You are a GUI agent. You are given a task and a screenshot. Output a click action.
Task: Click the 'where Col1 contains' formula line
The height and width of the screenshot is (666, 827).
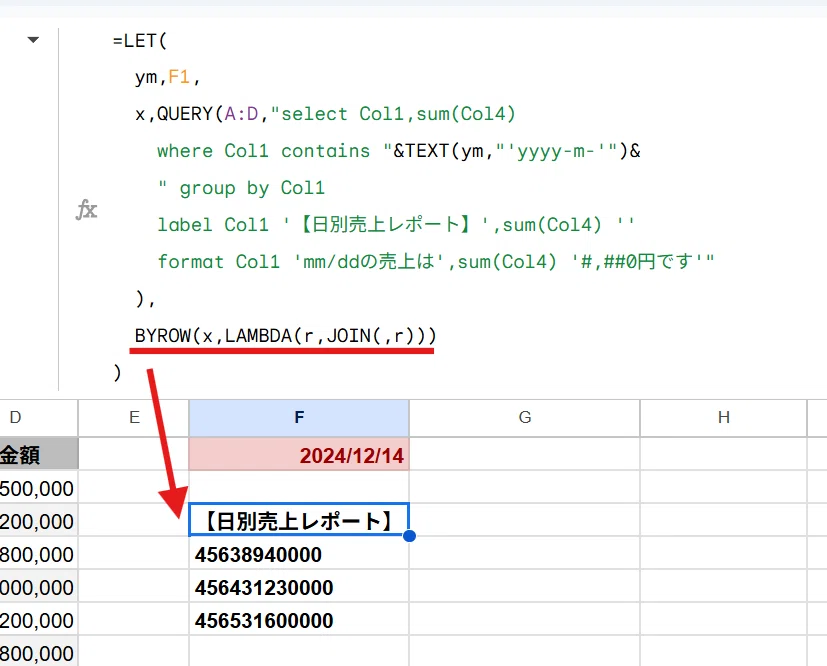point(399,151)
